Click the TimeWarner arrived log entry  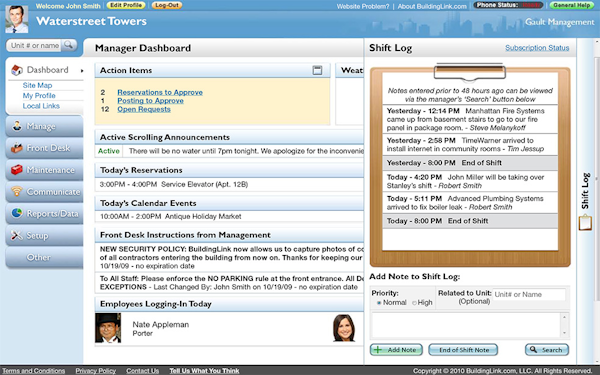coord(470,145)
